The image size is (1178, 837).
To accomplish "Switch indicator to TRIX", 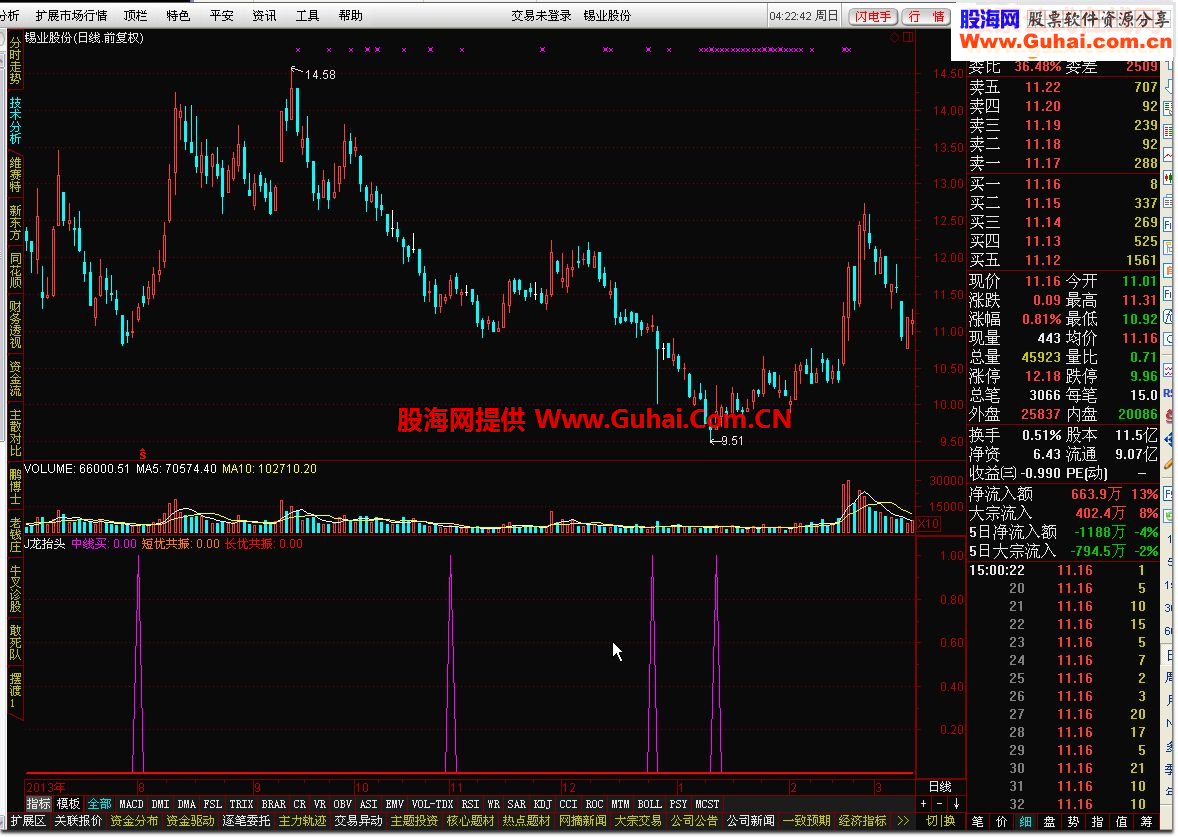I will point(241,804).
